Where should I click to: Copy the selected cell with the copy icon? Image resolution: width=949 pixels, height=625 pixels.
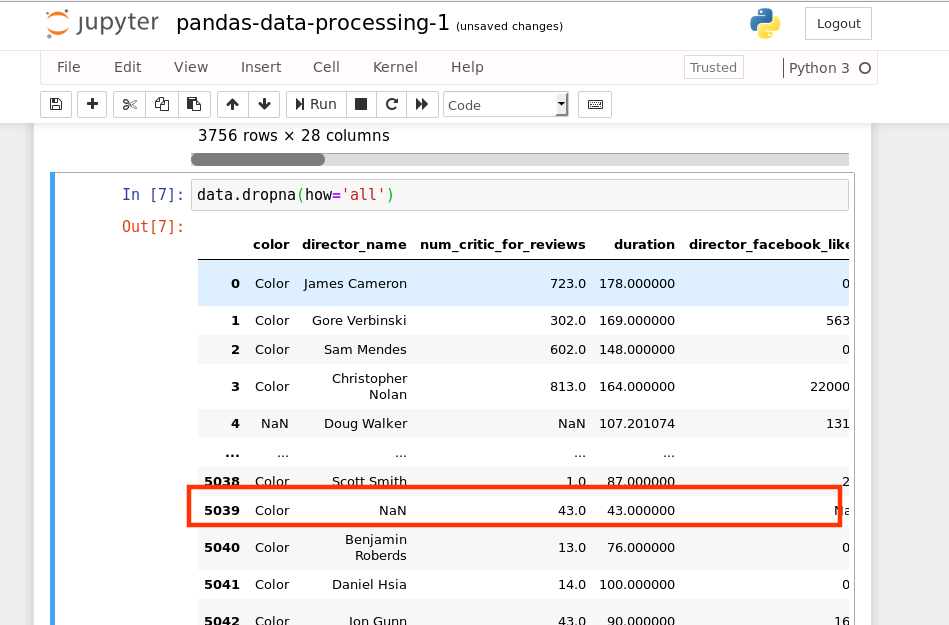tap(161, 104)
